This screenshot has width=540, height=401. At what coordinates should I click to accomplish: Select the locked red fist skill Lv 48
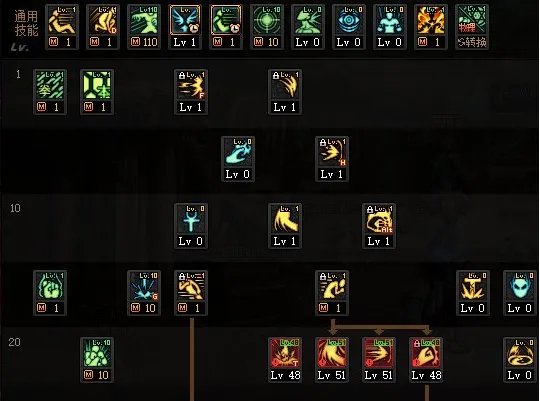click(426, 353)
